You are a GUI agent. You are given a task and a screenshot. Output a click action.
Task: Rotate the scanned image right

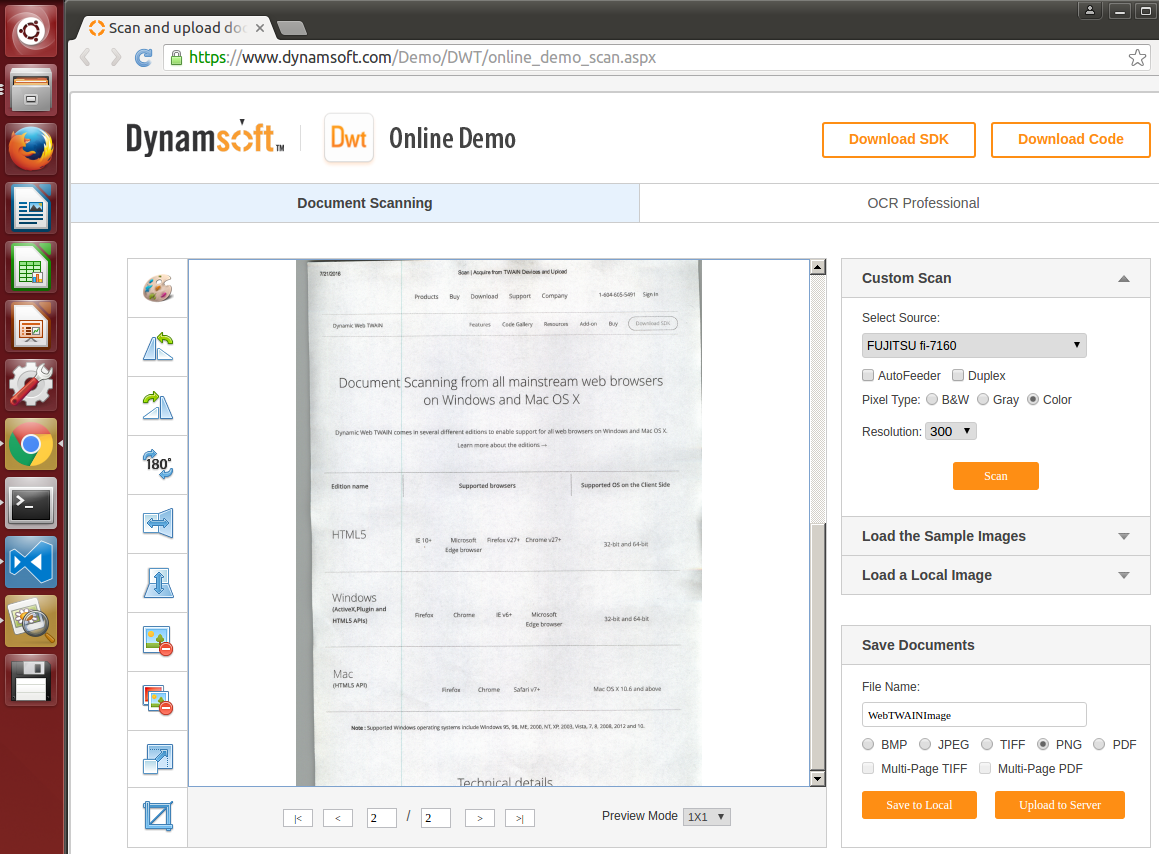coord(157,406)
